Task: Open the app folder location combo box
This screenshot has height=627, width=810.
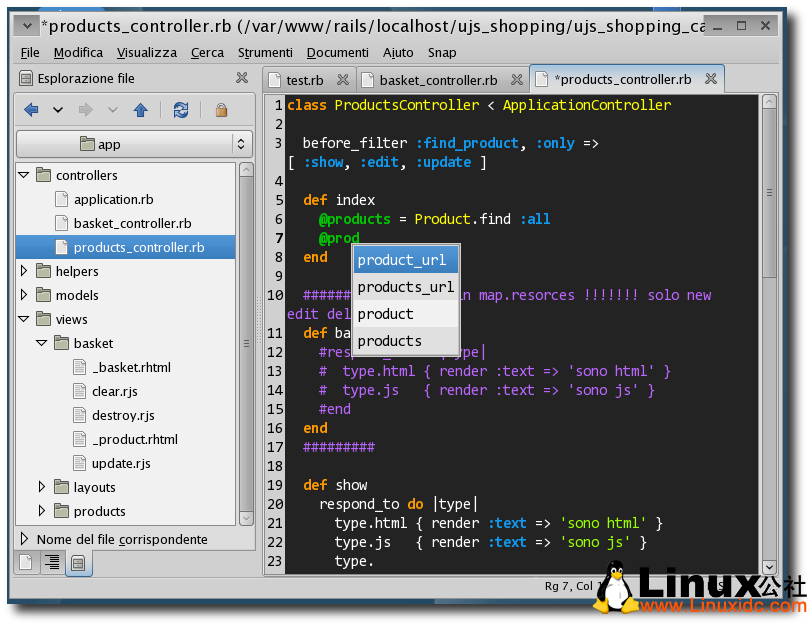Action: pyautogui.click(x=134, y=144)
